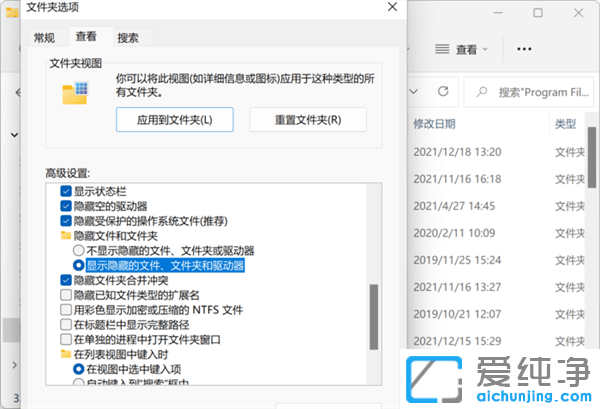Select row dated 2019/10/21 12:07
600x409 pixels.
pyautogui.click(x=497, y=314)
